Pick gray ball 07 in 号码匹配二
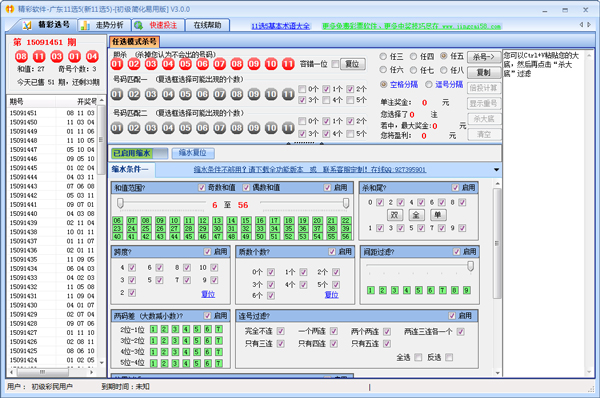600x398 pixels. (219, 128)
